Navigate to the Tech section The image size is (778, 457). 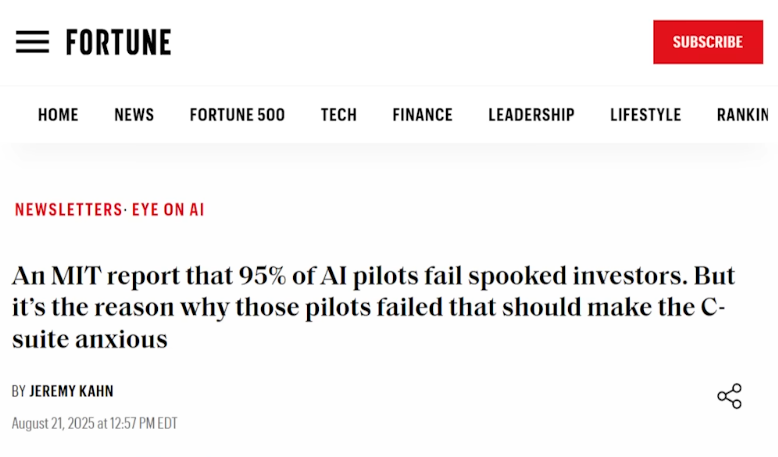(x=339, y=115)
